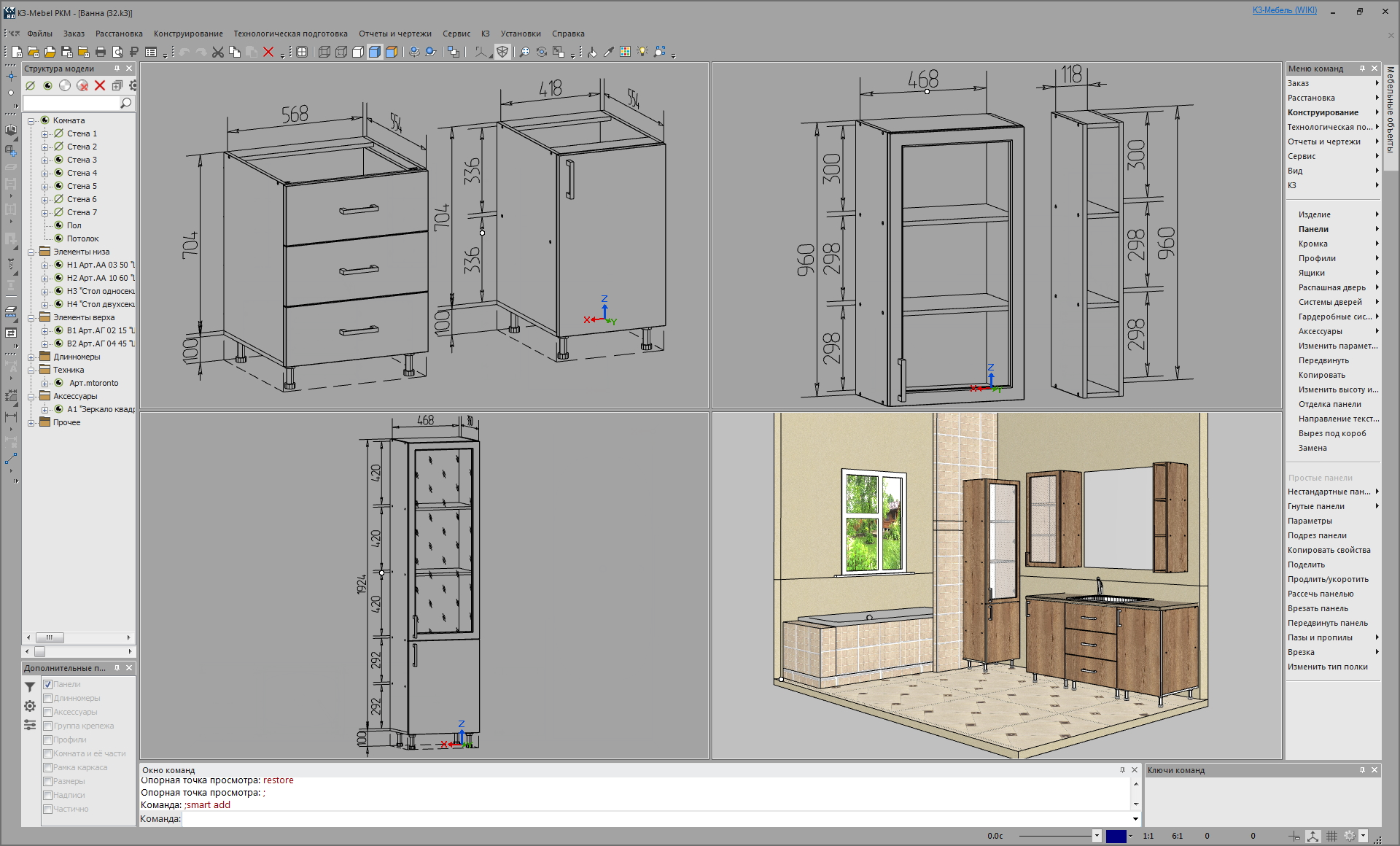This screenshot has width=1400, height=846.
Task: Toggle Аксессуары checkbox in additional panels
Action: (x=47, y=712)
